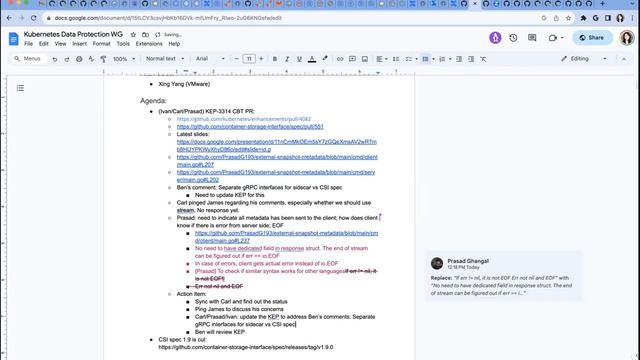Click the purple collaborator avatar
640x360 pixels.
[x=495, y=38]
